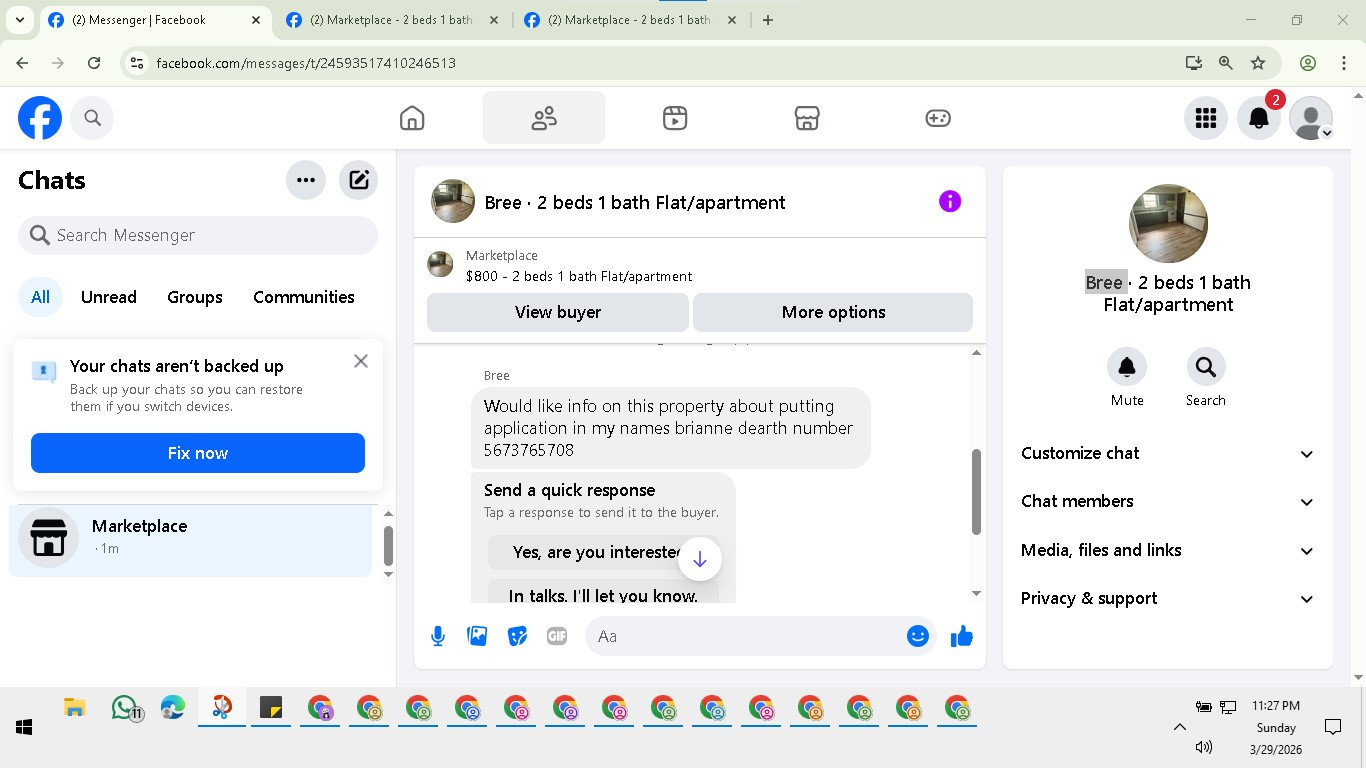Open the emoji picker smiley icon
The width and height of the screenshot is (1366, 768).
tap(918, 636)
